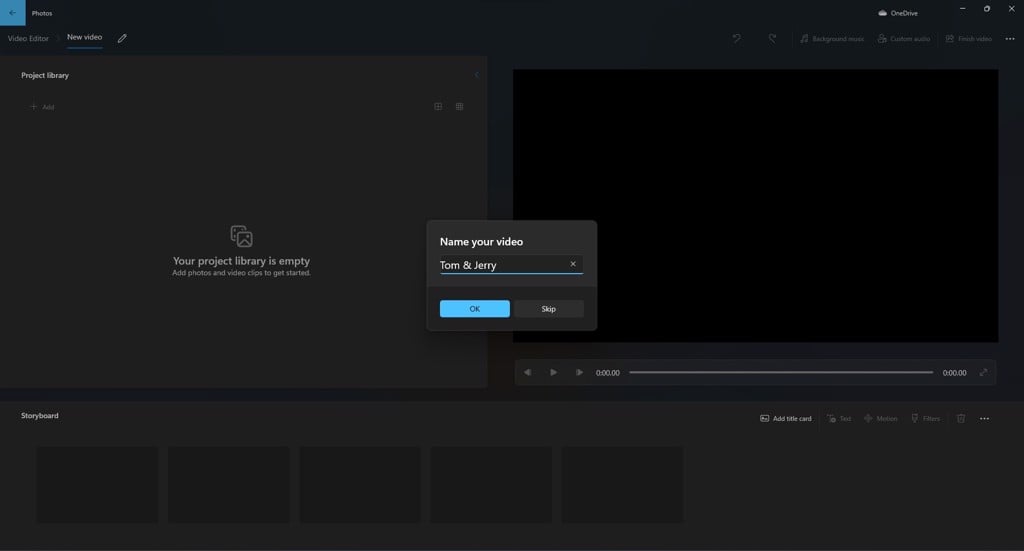Open the top toolbar three-dots menu
The width and height of the screenshot is (1024, 551).
[x=1010, y=39]
